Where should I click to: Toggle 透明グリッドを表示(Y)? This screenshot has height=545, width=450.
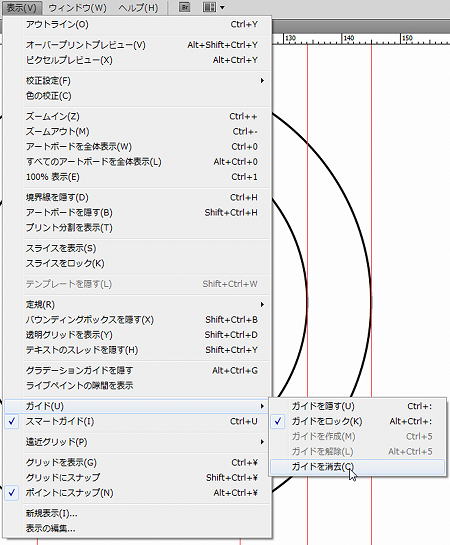pyautogui.click(x=138, y=335)
